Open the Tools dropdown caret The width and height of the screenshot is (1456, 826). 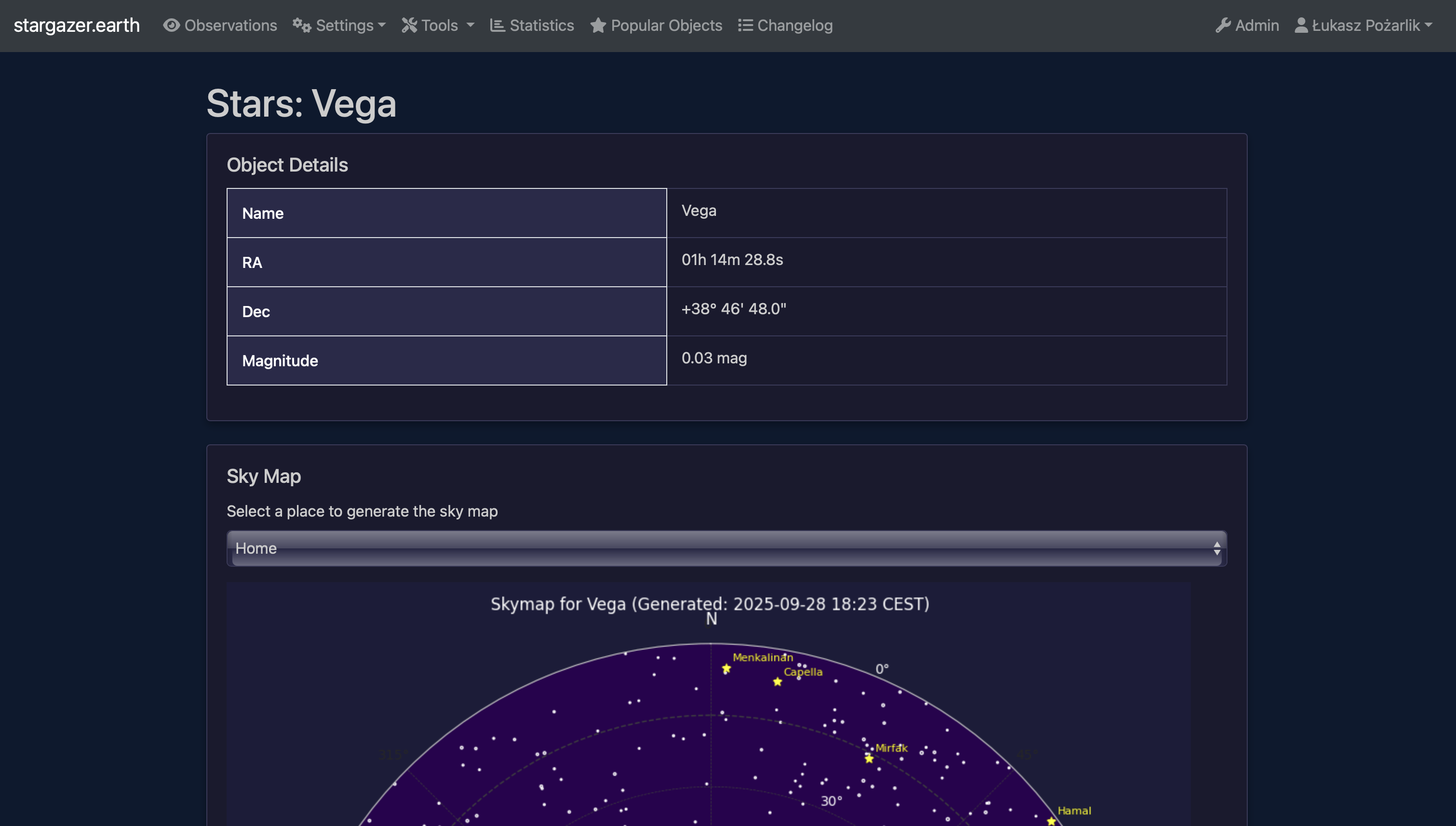471,26
